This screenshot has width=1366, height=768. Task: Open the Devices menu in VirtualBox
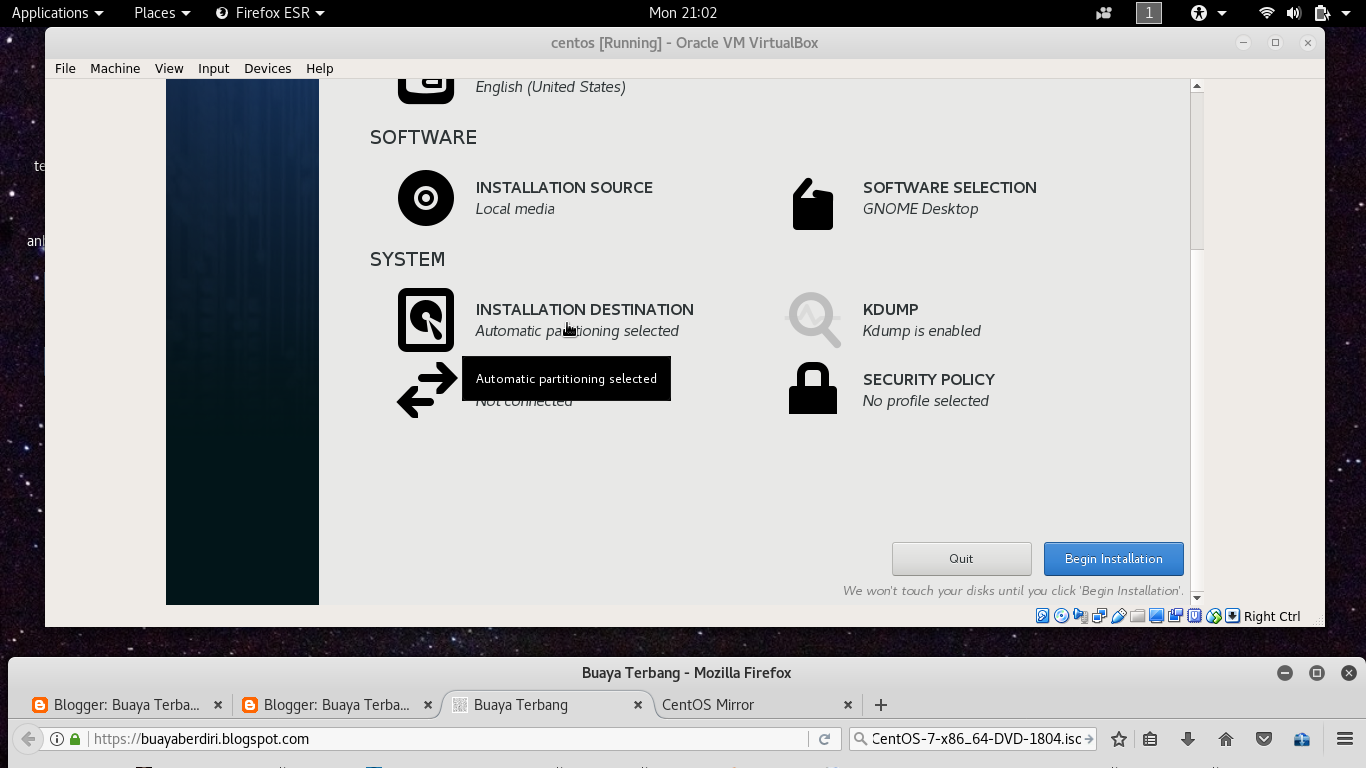point(267,68)
